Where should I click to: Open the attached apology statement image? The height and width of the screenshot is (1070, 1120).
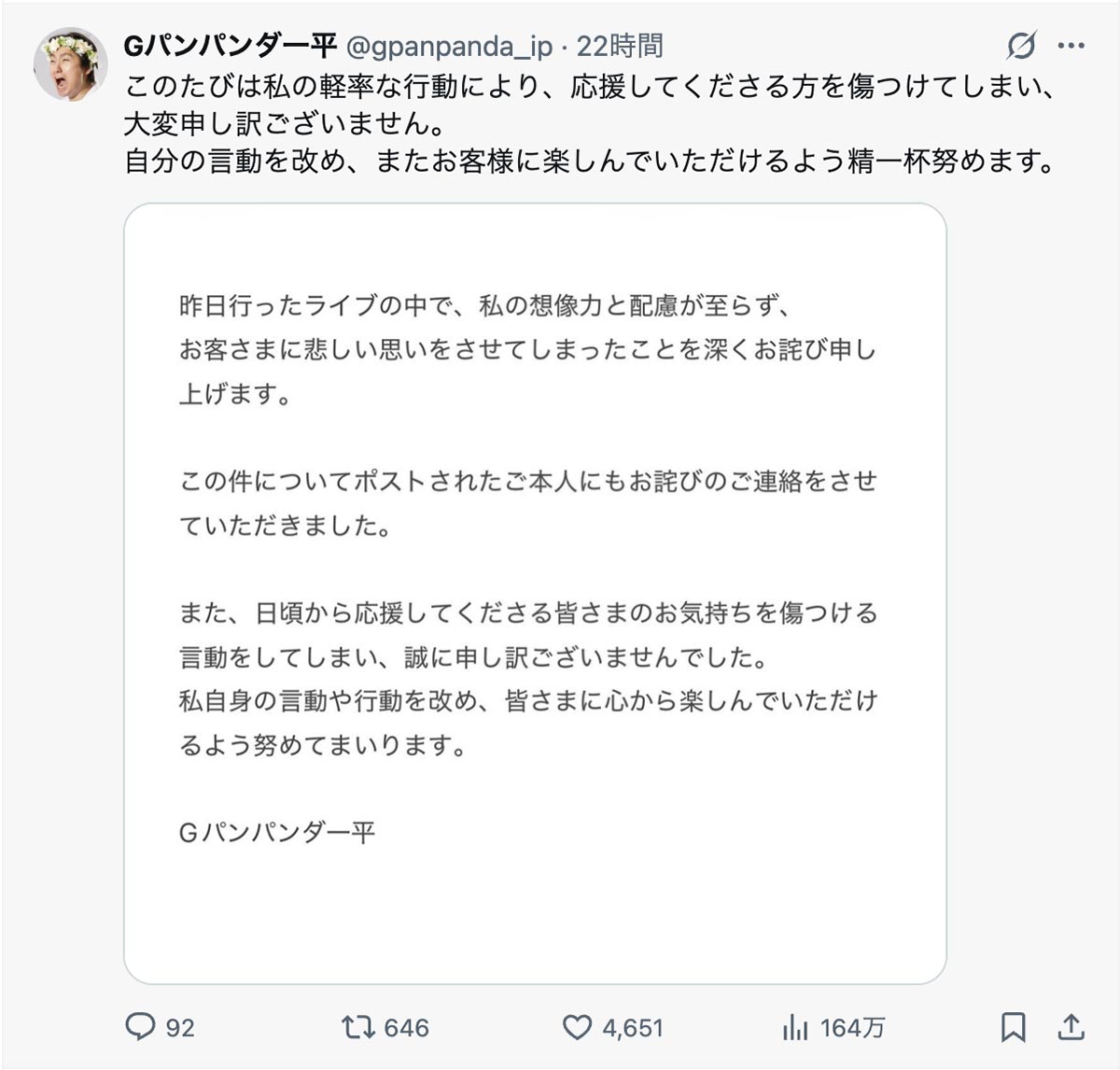tap(535, 593)
